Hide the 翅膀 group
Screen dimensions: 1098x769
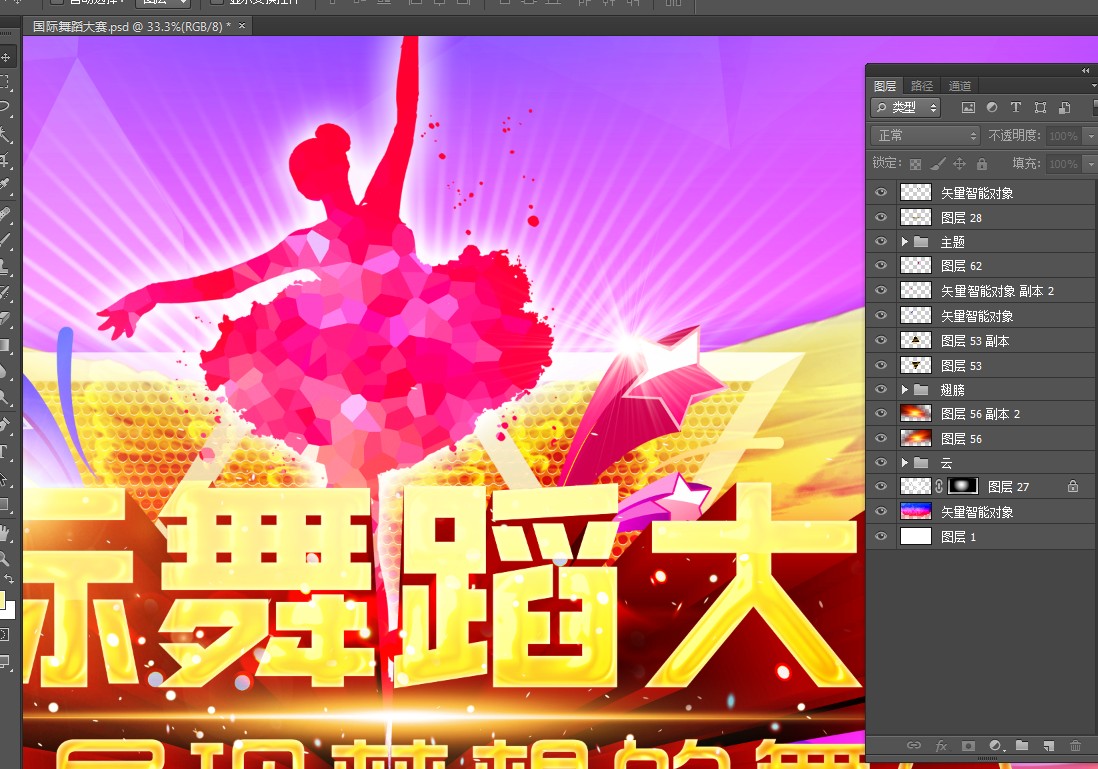coord(881,389)
